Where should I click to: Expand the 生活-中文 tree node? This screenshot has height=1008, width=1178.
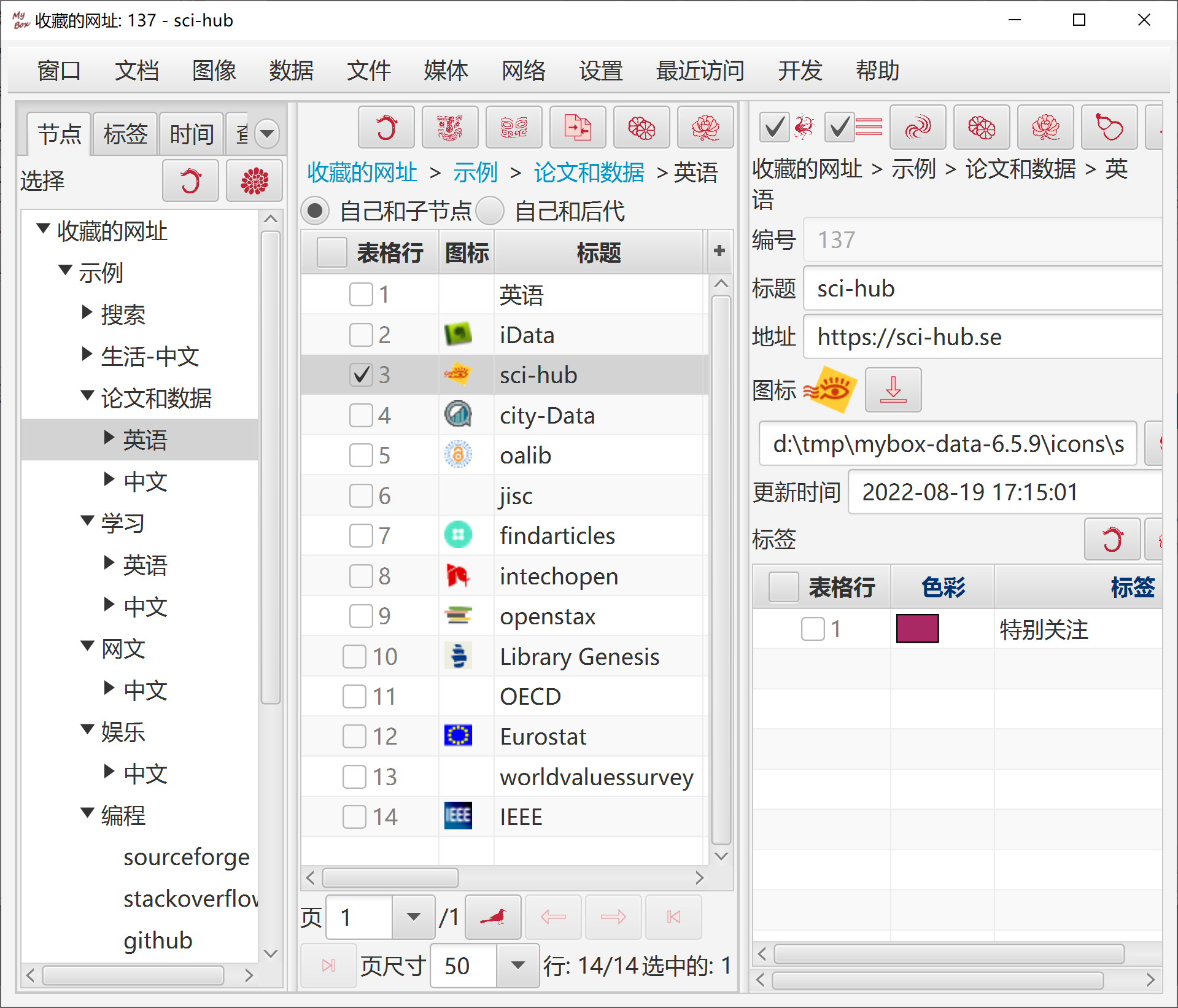87,354
